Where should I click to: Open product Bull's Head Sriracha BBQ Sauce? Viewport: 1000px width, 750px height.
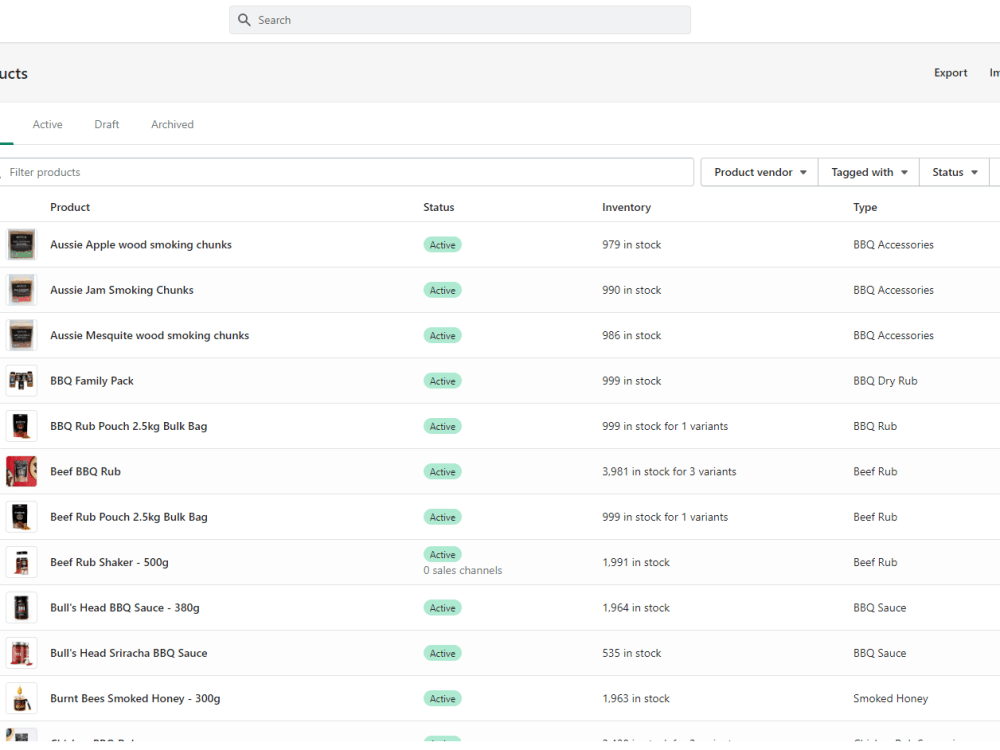(129, 653)
